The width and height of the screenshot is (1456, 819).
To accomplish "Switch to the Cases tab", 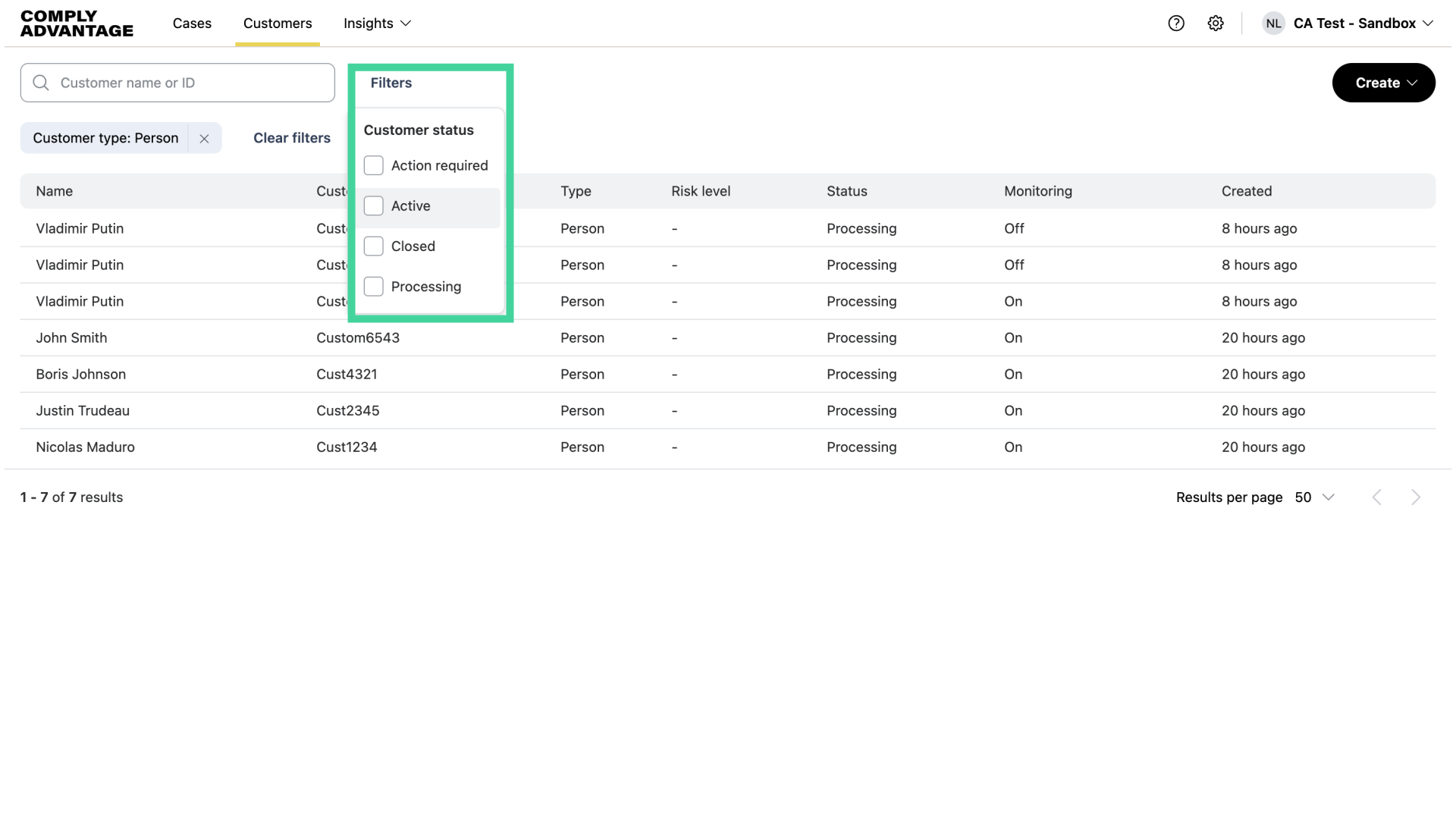I will coord(192,24).
